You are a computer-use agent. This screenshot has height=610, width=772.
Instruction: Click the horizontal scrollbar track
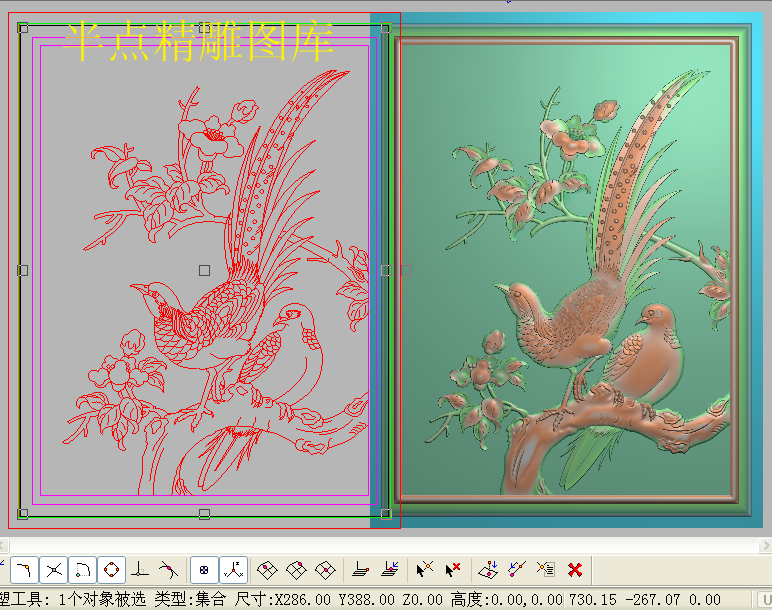point(384,546)
